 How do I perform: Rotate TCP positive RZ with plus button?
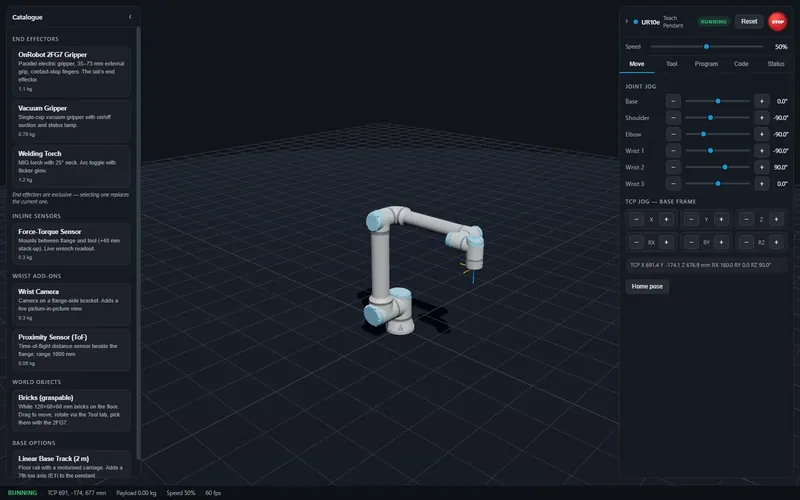coord(776,242)
